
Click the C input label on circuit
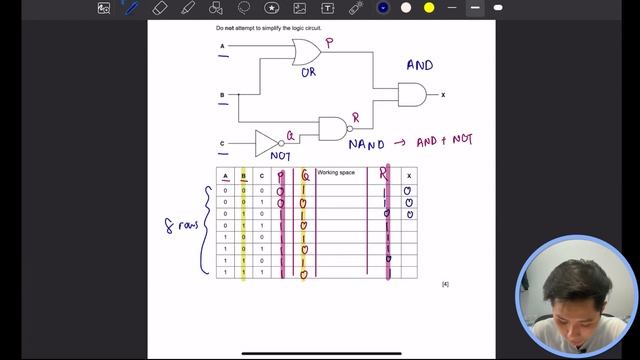[x=222, y=143]
